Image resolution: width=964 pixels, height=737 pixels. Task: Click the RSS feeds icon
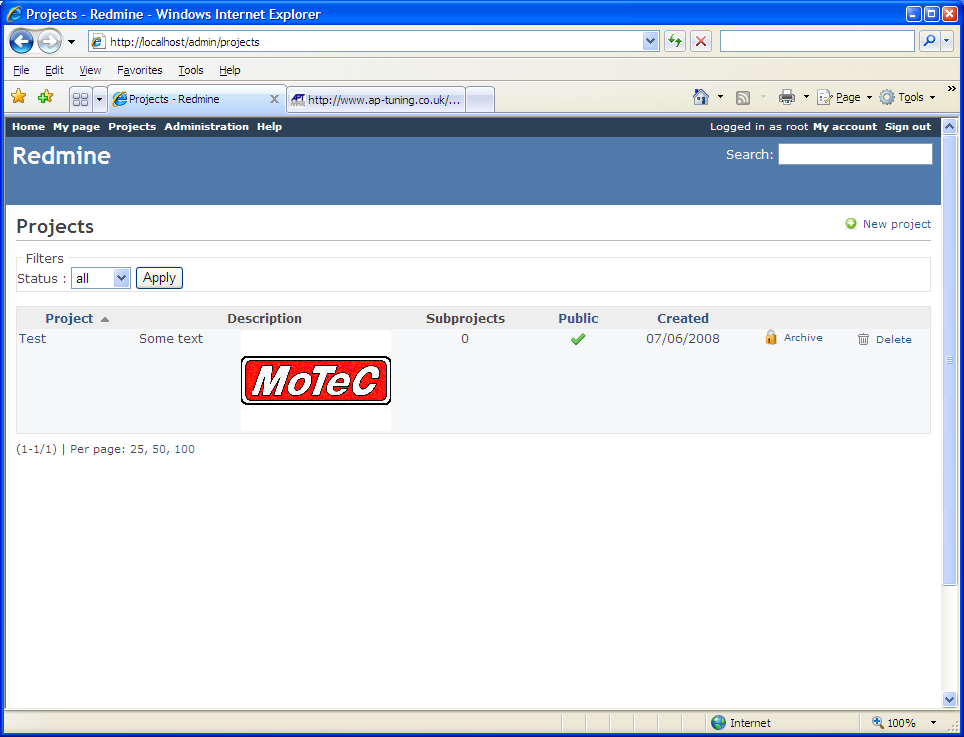click(743, 97)
